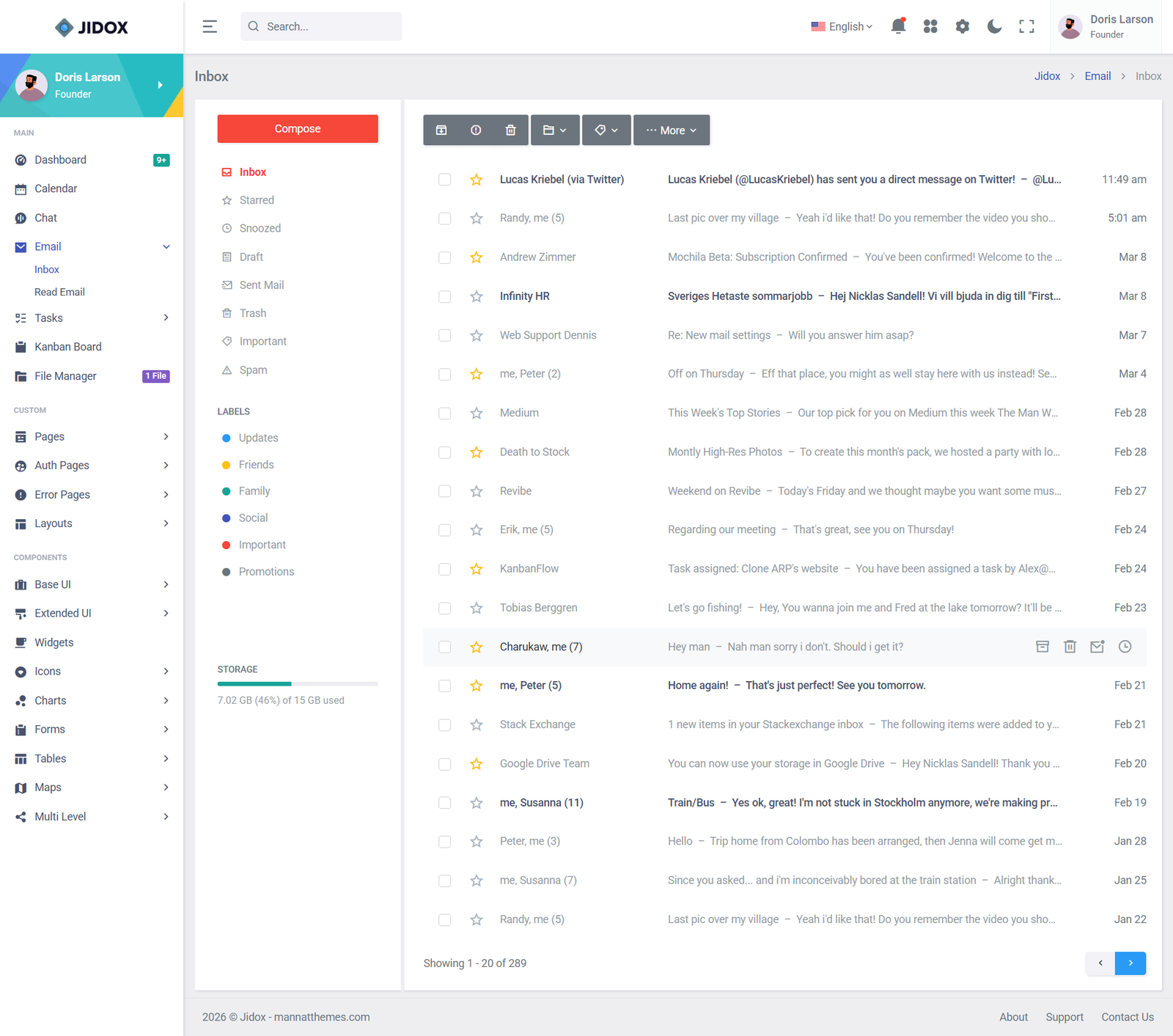Open the English language dropdown
Image resolution: width=1173 pixels, height=1036 pixels.
coord(842,26)
